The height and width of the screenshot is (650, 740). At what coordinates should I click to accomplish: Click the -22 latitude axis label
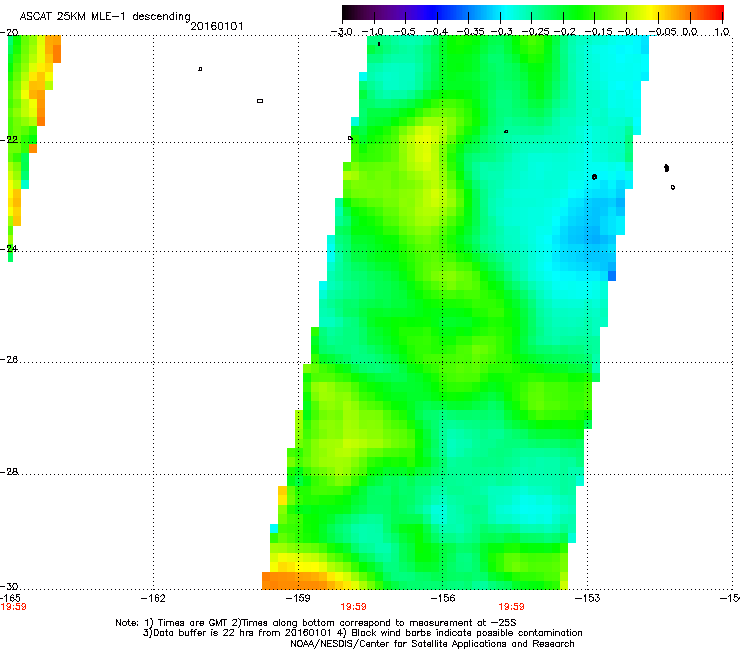click(9, 140)
